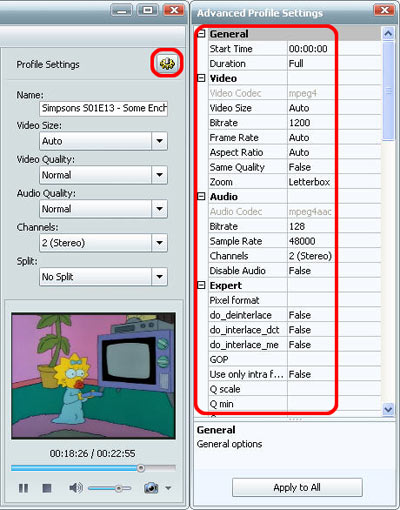Screen dimensions: 400x510
Task: Collapse the General section
Action: (x=201, y=34)
